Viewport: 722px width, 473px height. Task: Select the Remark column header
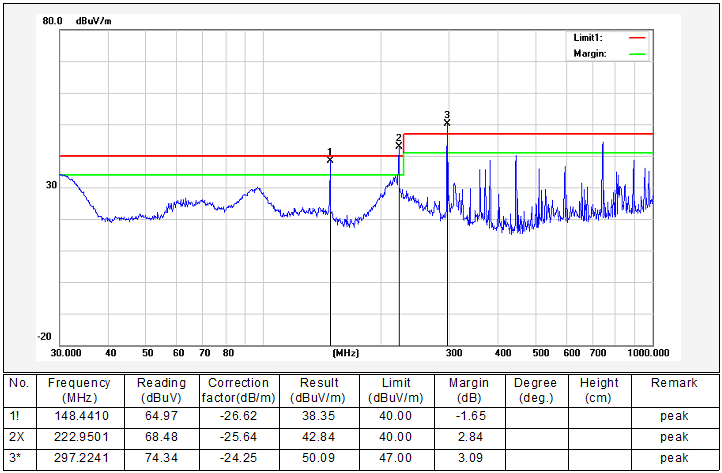click(x=674, y=383)
